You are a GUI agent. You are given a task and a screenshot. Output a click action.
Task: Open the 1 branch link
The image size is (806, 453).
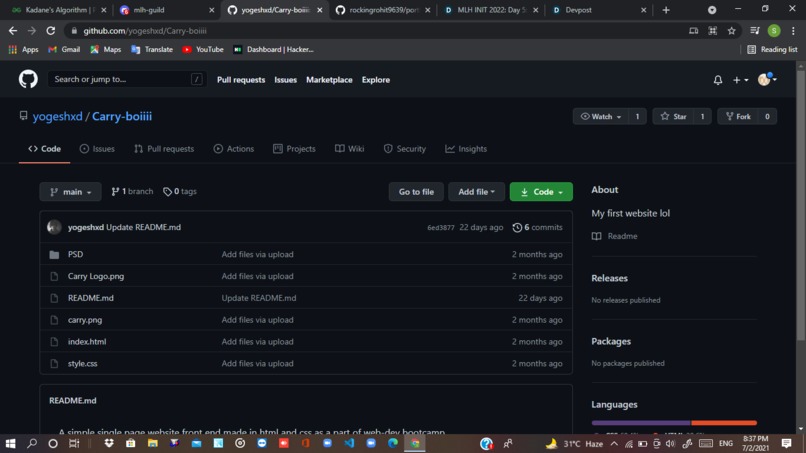pyautogui.click(x=132, y=191)
